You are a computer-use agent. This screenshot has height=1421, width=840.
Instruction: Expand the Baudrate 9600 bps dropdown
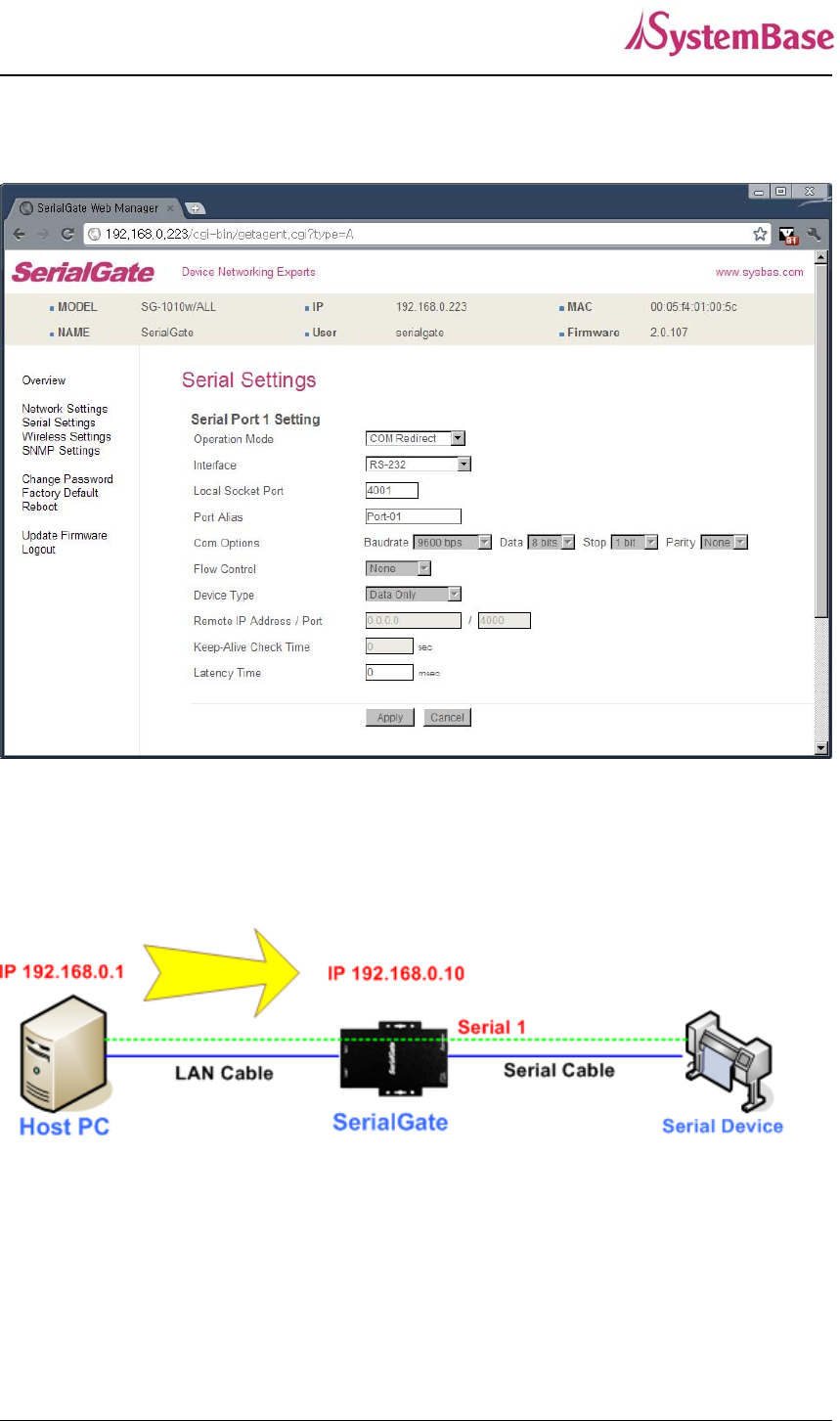click(452, 542)
